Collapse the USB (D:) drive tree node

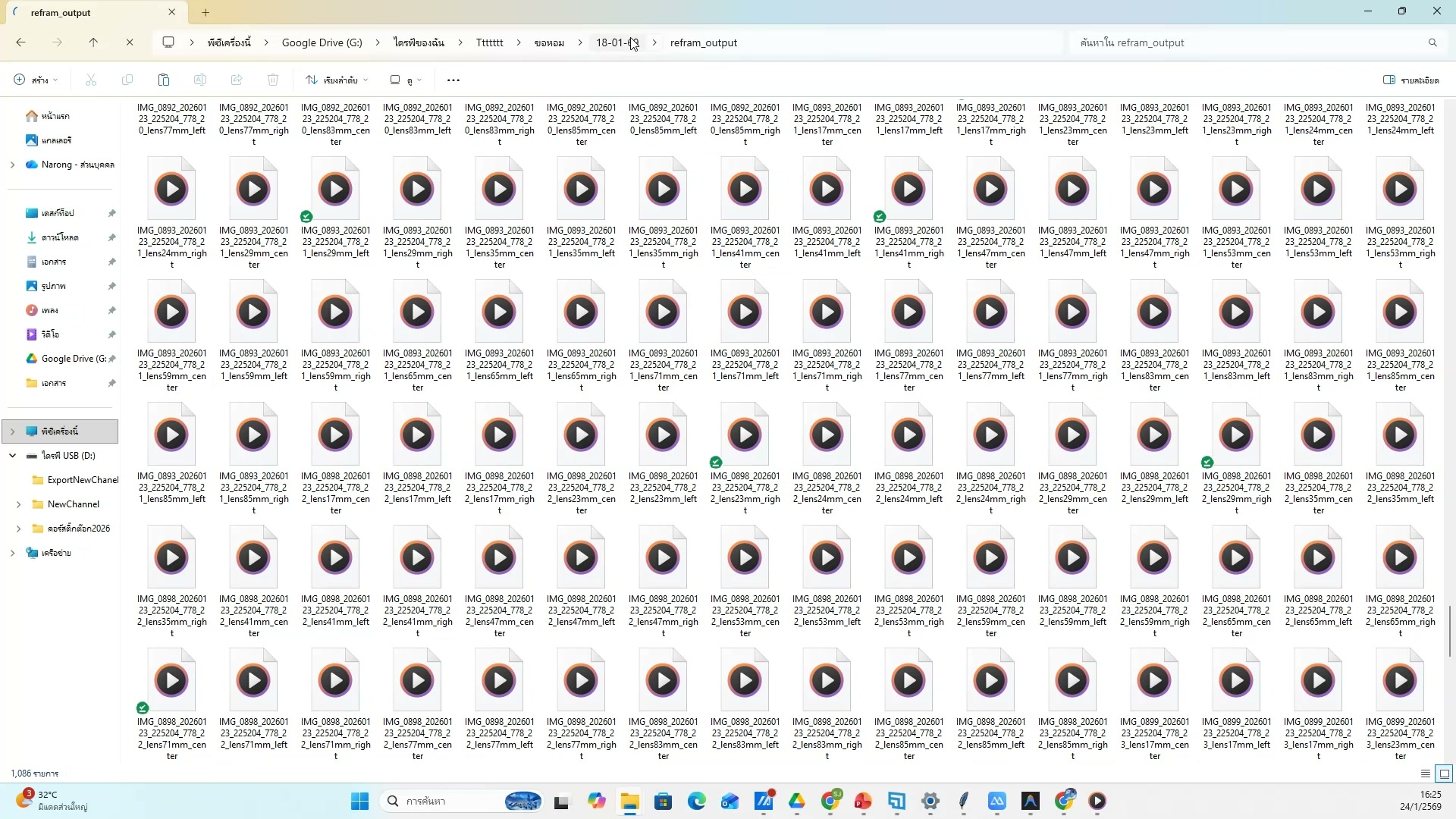(x=12, y=456)
